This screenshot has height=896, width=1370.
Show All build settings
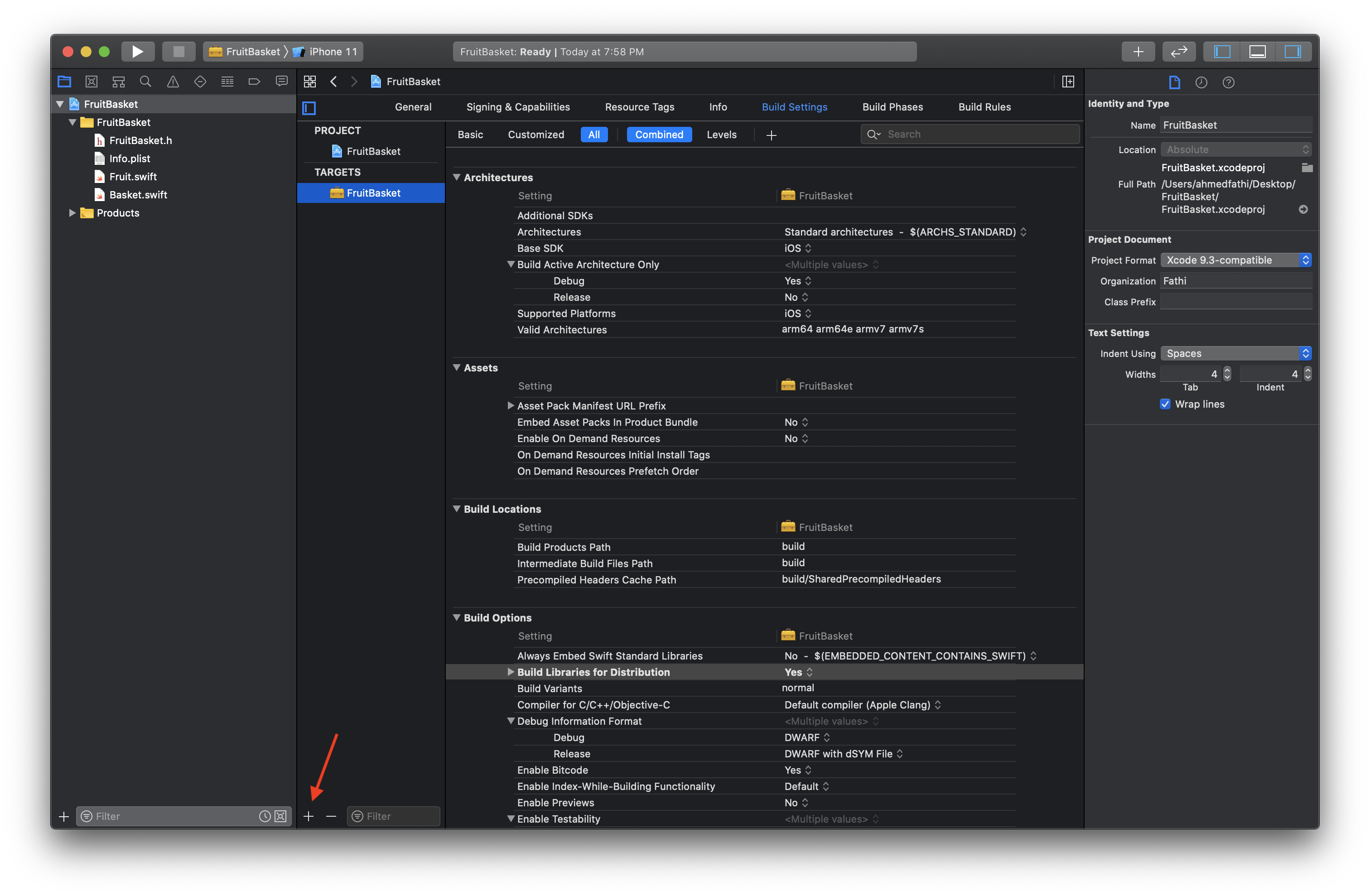coord(594,135)
